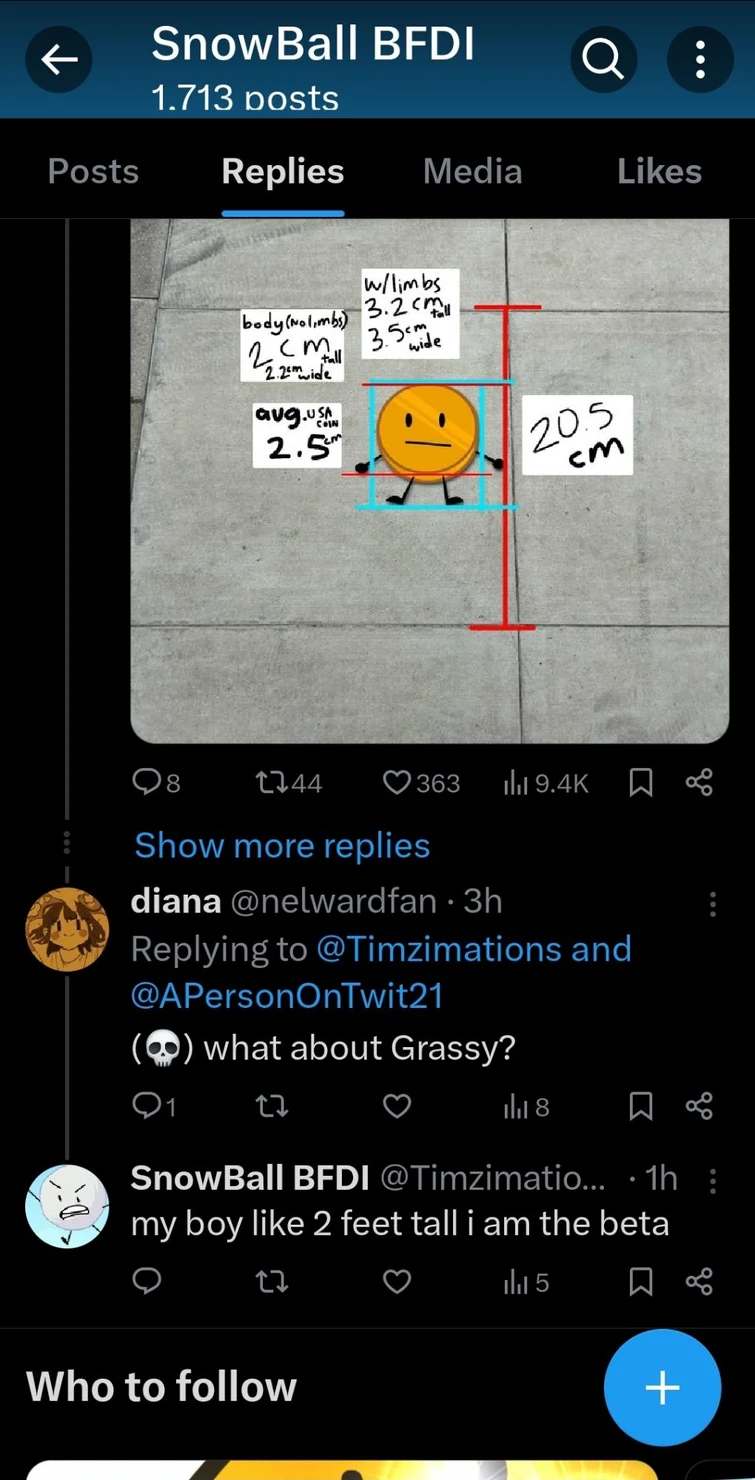This screenshot has height=1480, width=755.
Task: Click the back arrow to leave the profile
Action: pos(59,59)
